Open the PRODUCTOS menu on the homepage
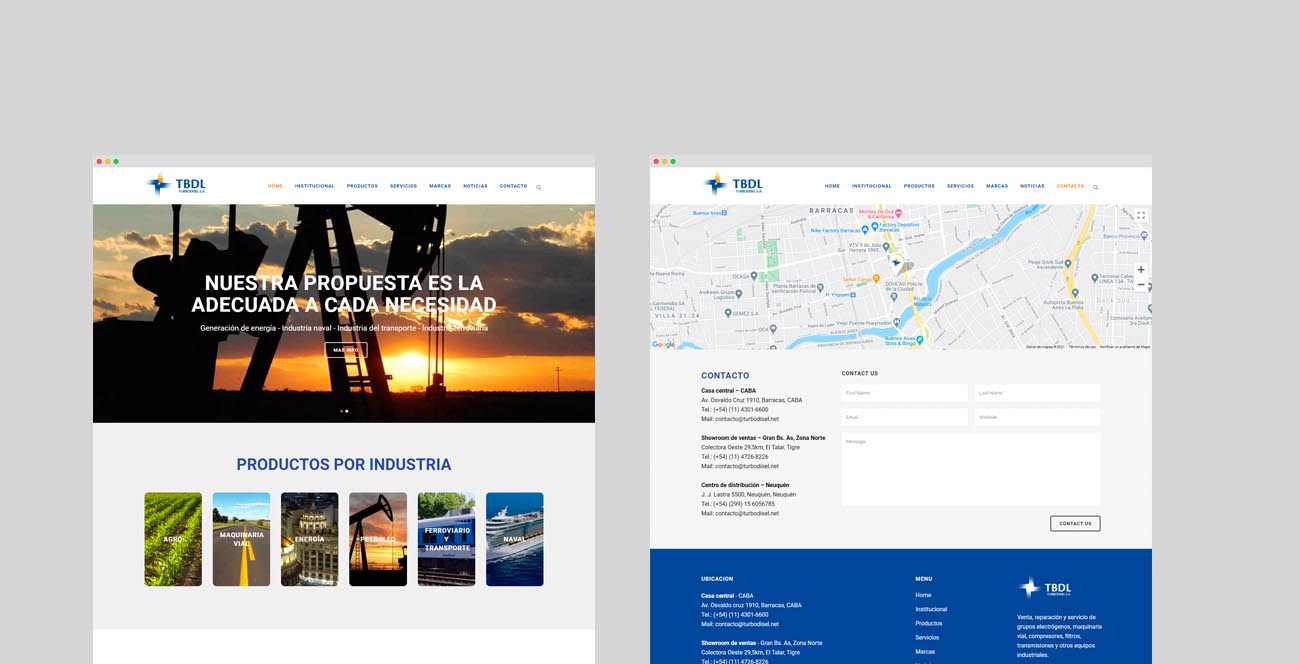The image size is (1300, 664). coord(362,186)
